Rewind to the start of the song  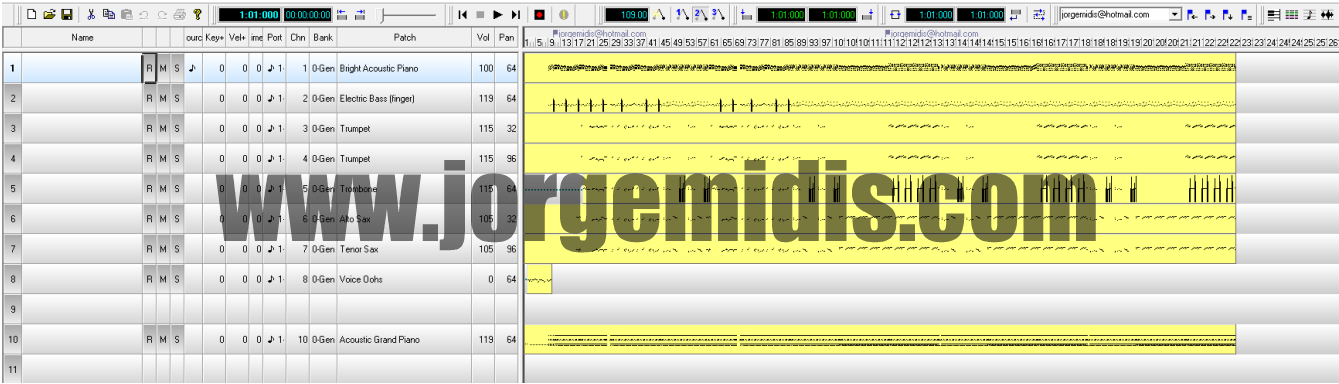[462, 15]
